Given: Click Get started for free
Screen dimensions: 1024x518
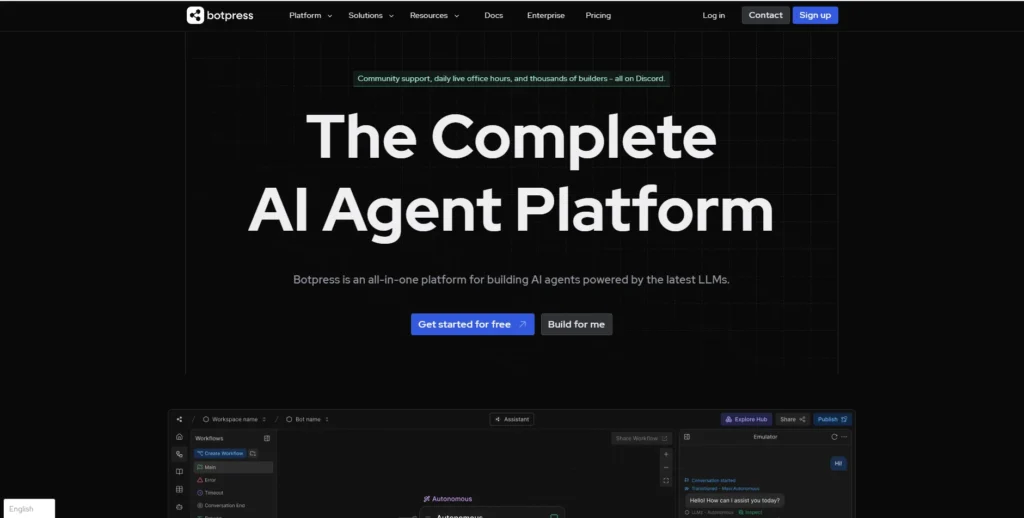Looking at the screenshot, I should pos(472,324).
